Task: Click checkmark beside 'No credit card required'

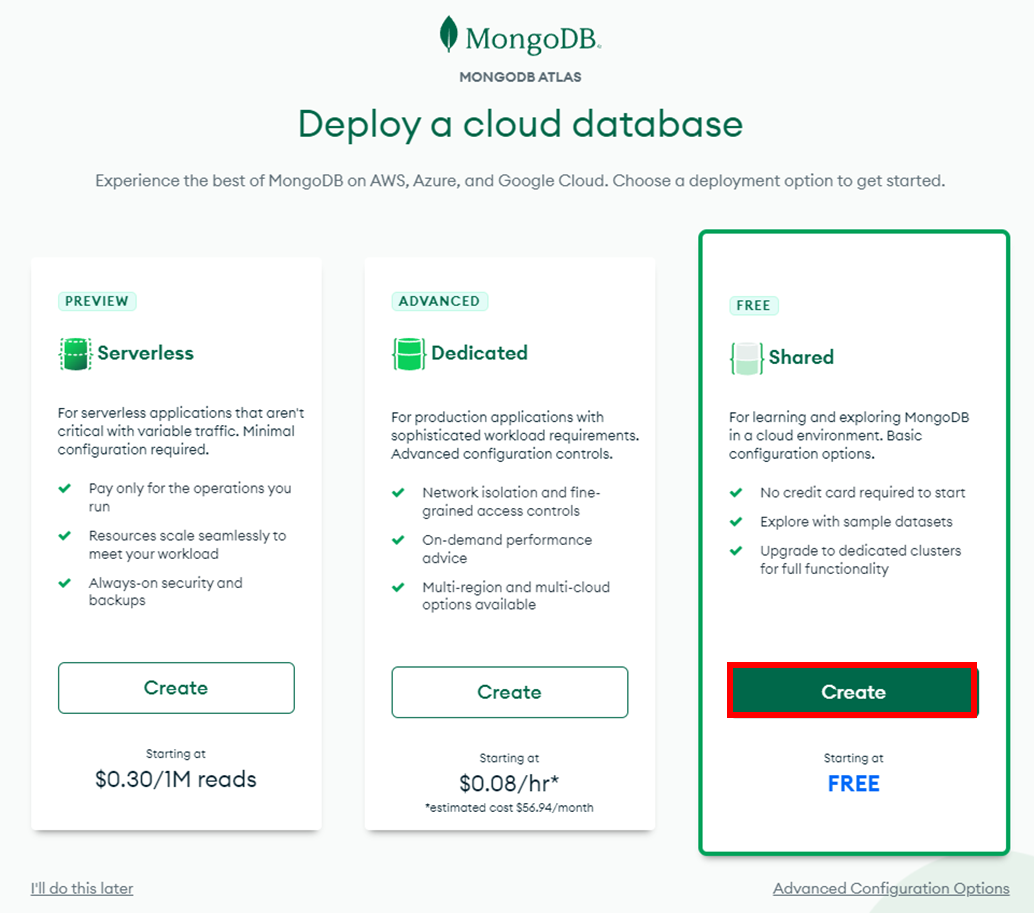Action: tap(736, 493)
